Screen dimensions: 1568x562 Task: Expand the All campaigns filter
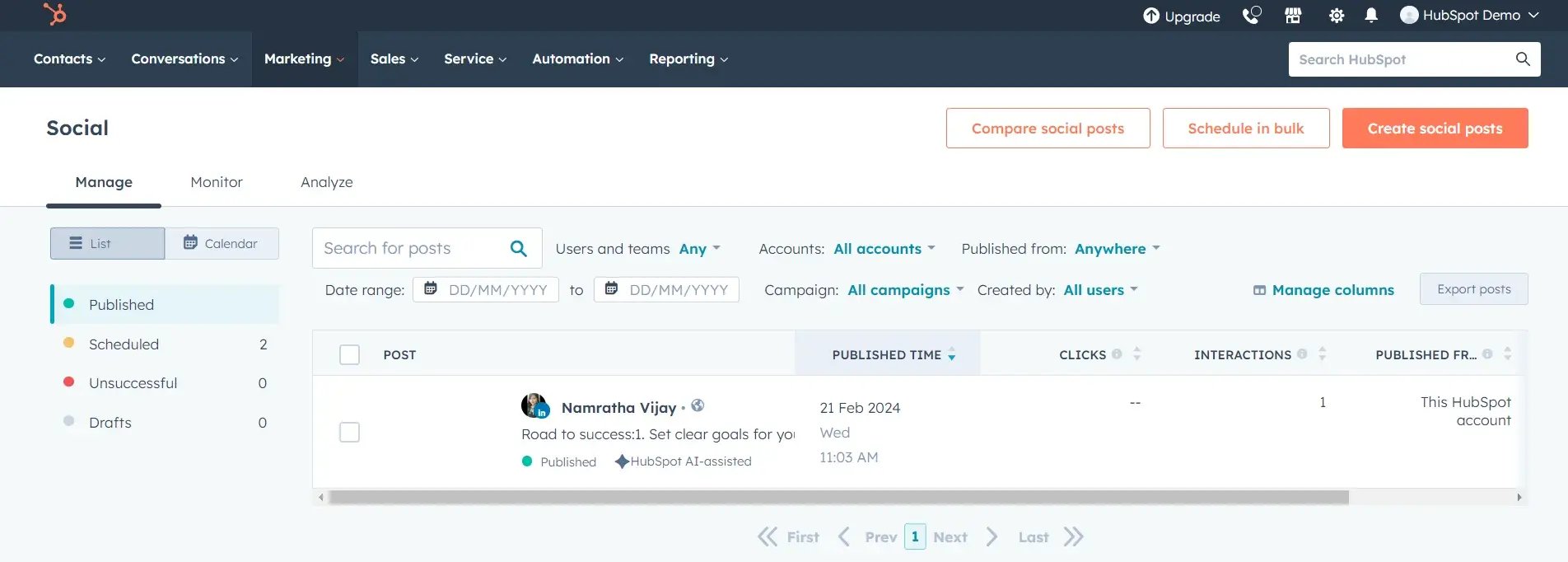coord(906,290)
